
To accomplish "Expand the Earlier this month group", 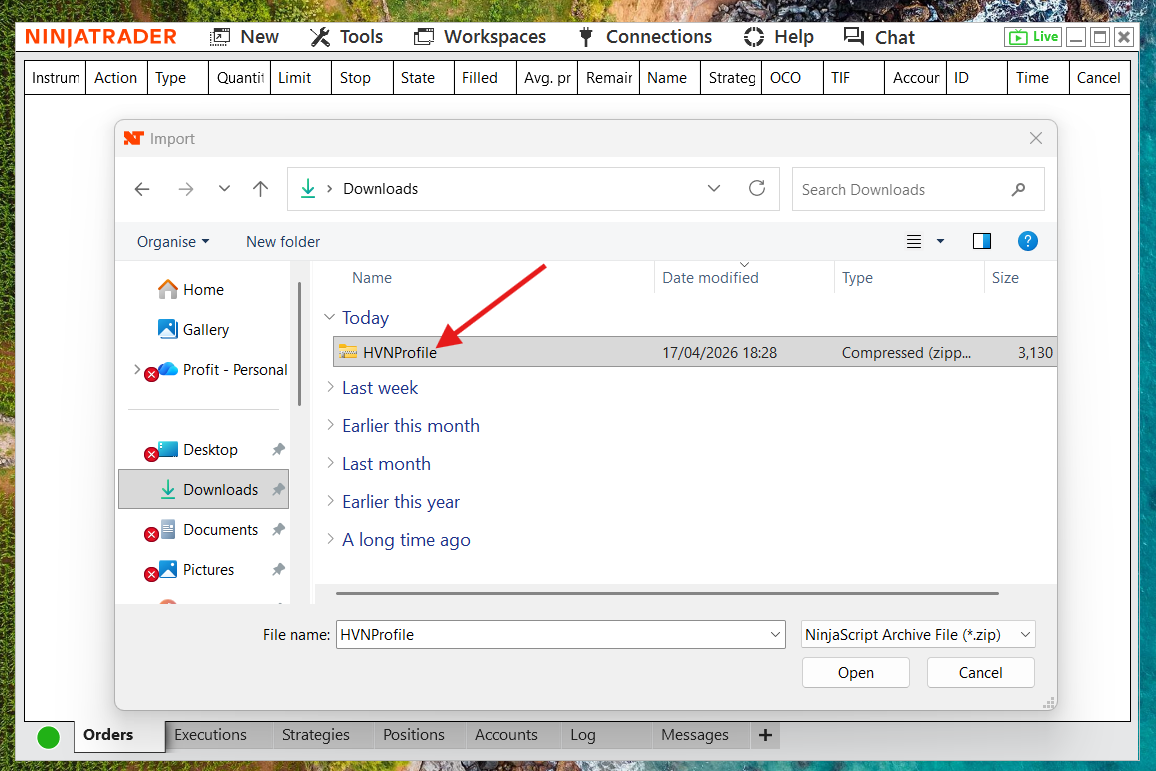I will click(x=330, y=425).
